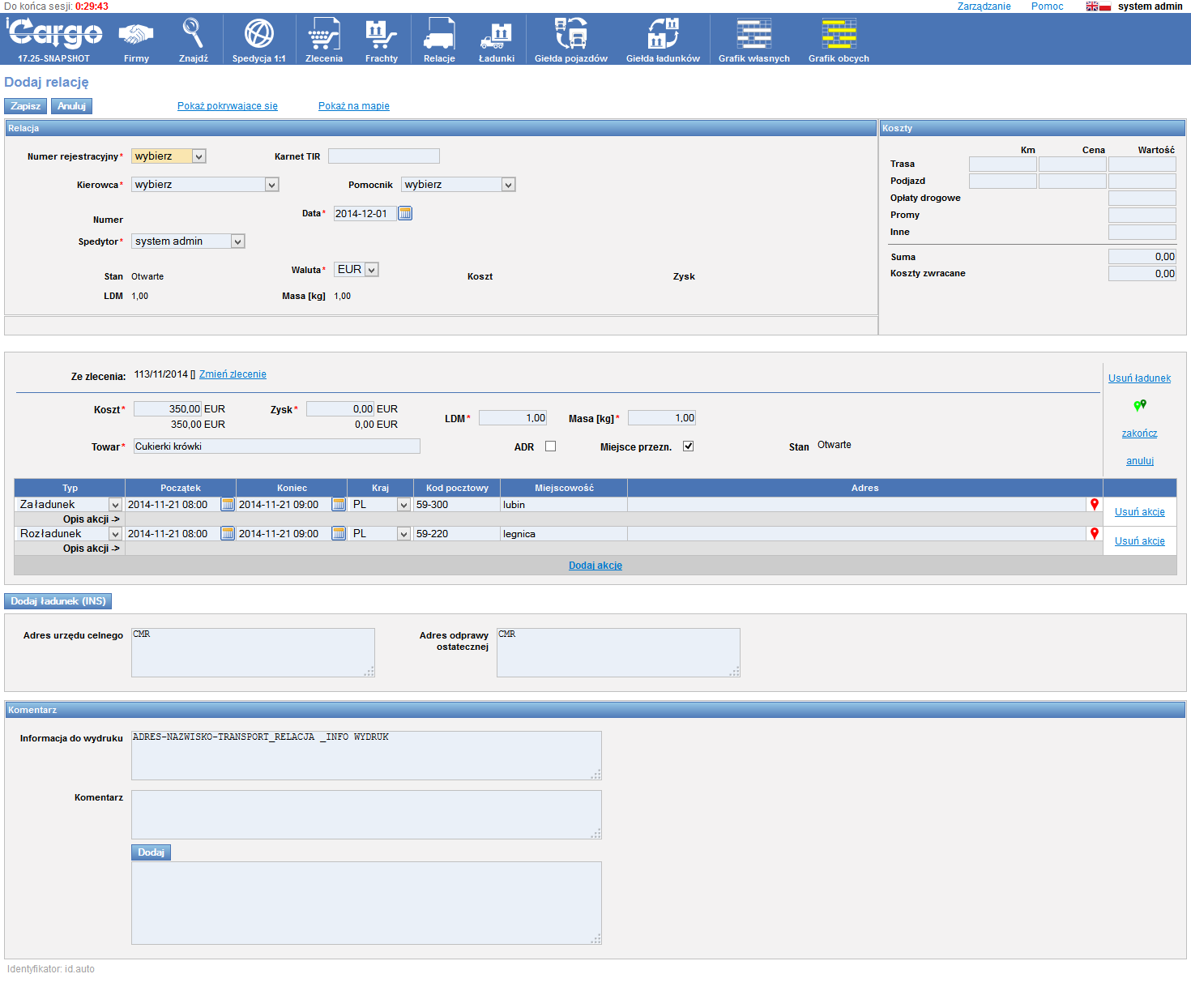
Task: Toggle the ADR checkbox
Action: pyautogui.click(x=551, y=446)
